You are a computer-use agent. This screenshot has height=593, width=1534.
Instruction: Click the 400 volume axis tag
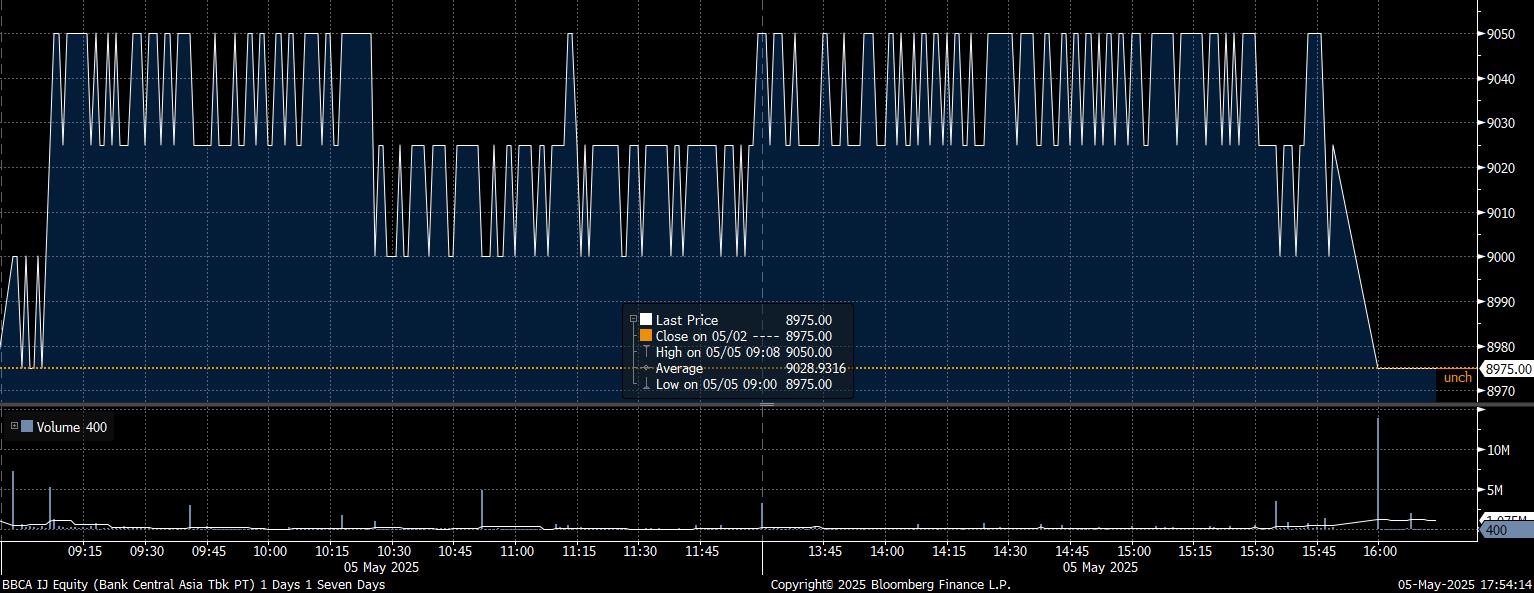coord(1496,530)
